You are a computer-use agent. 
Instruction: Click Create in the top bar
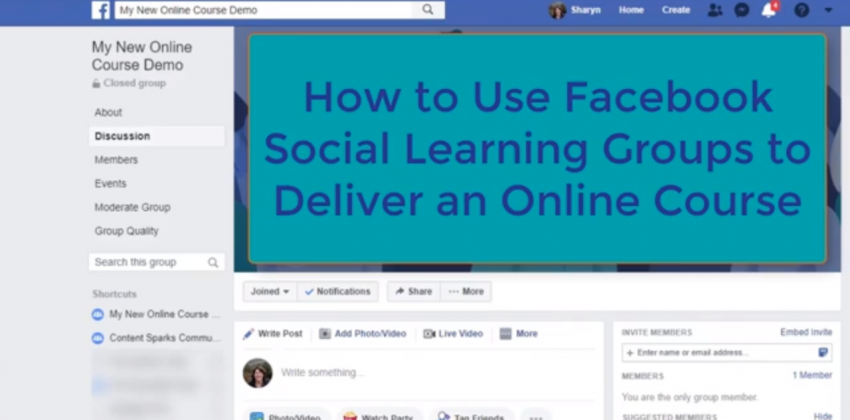[675, 10]
